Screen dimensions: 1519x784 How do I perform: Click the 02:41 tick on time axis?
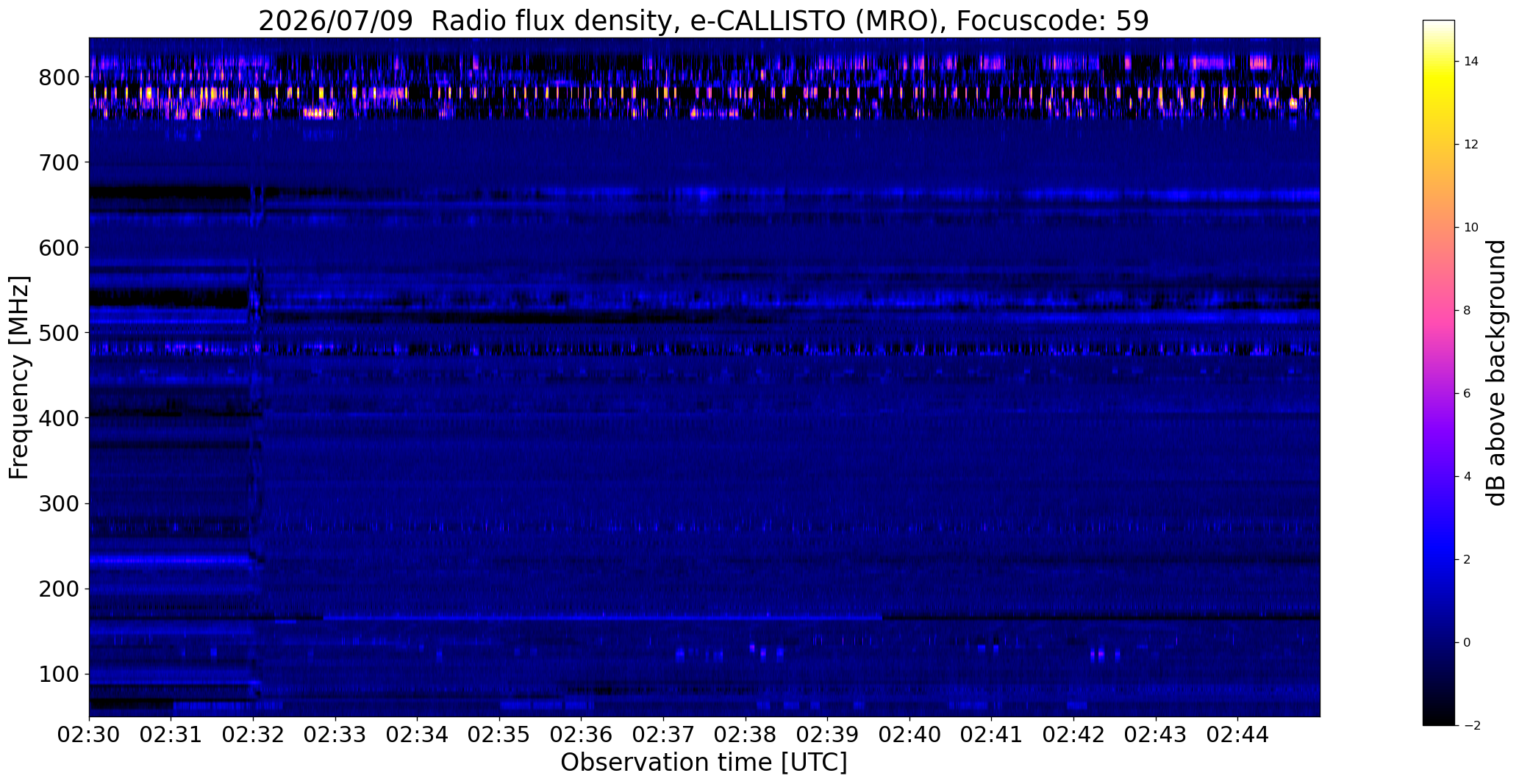992,736
